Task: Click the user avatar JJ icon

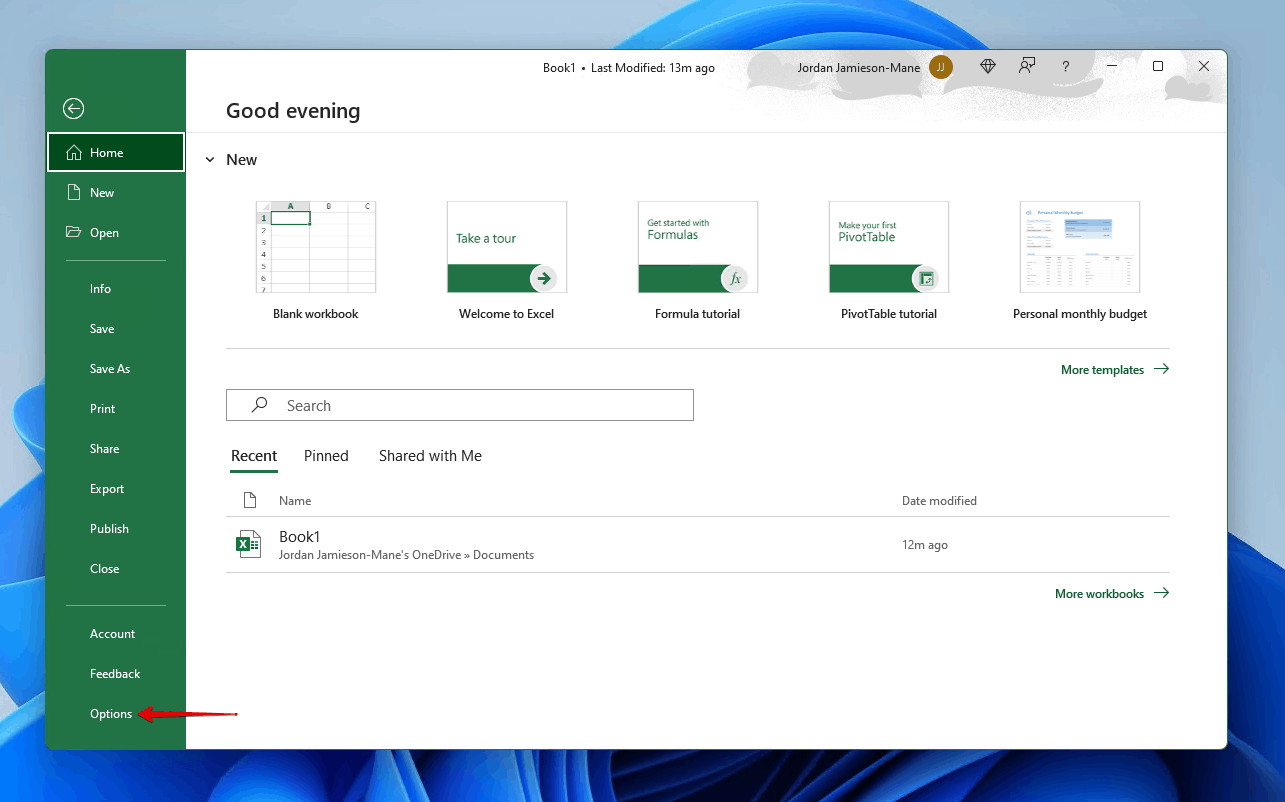Action: (940, 67)
